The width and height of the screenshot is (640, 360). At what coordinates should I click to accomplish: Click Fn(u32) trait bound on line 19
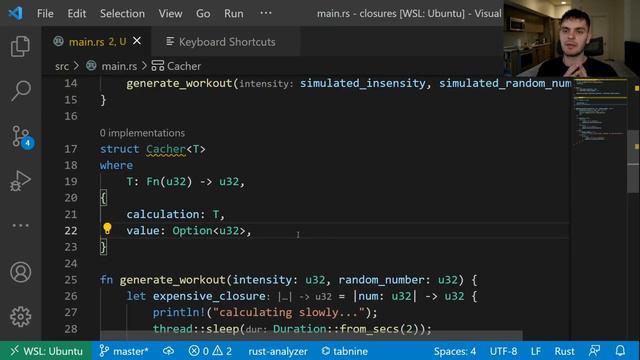pos(169,181)
